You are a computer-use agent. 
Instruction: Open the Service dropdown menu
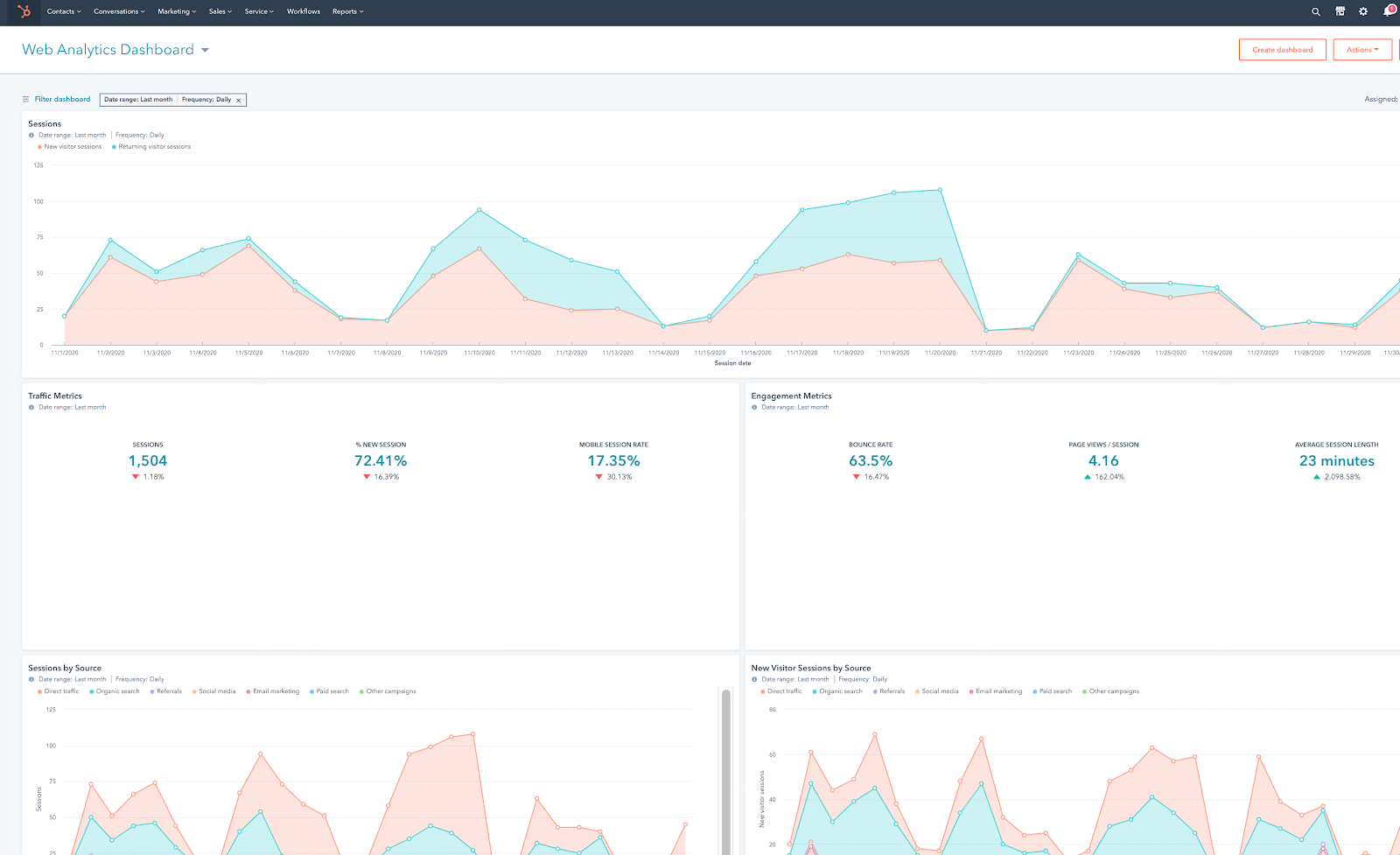pyautogui.click(x=259, y=11)
